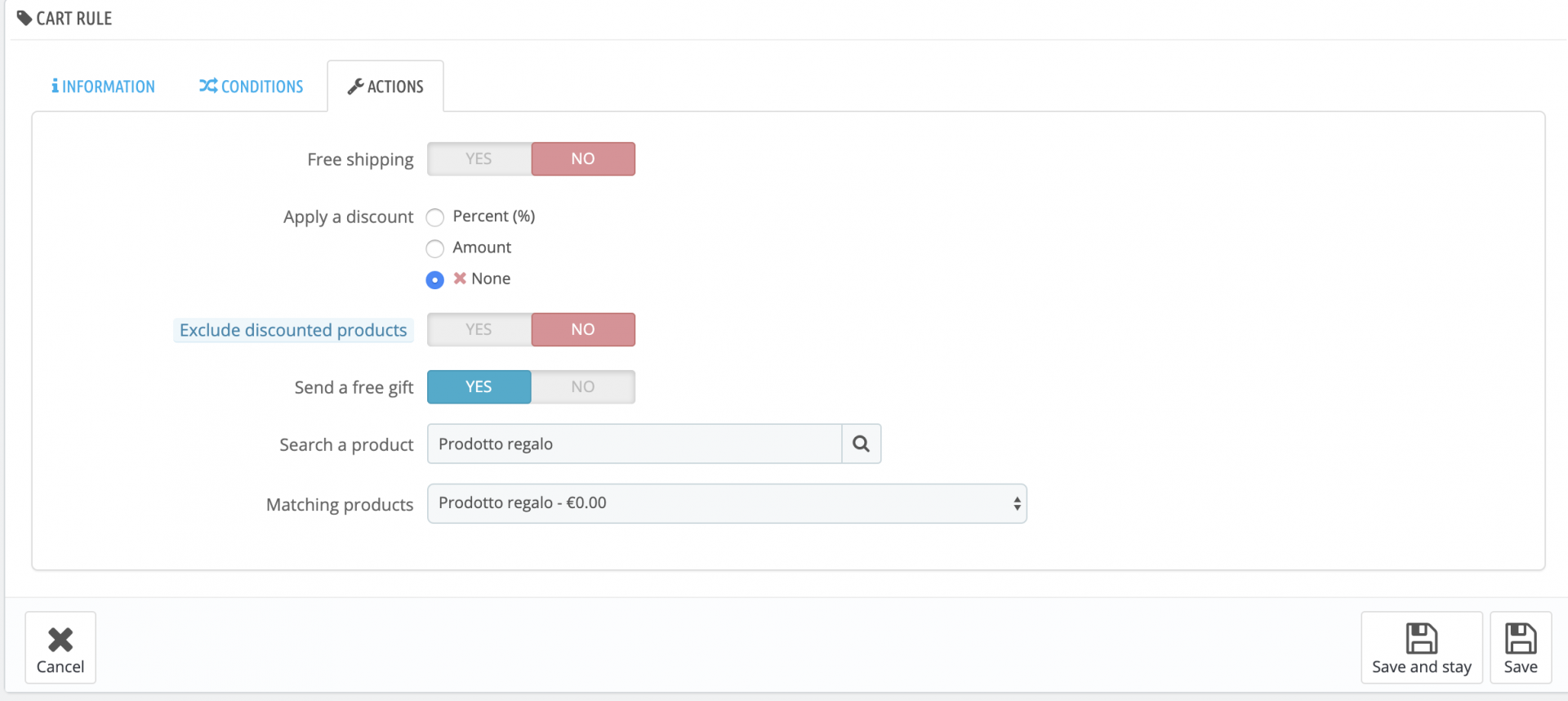
Task: Set Exclude discounted products to YES
Action: tap(479, 330)
